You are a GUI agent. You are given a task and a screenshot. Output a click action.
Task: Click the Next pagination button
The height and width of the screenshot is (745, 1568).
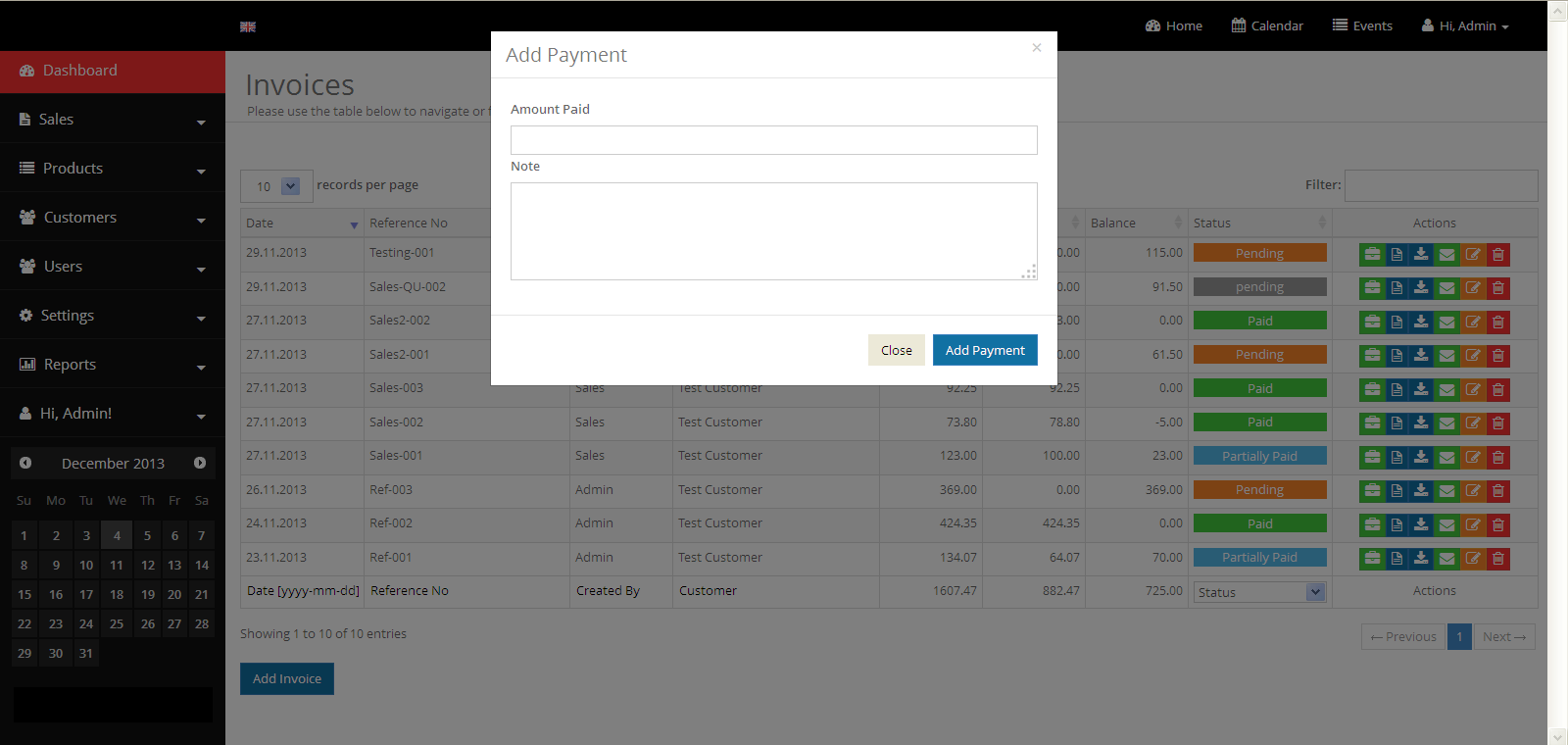[1504, 636]
